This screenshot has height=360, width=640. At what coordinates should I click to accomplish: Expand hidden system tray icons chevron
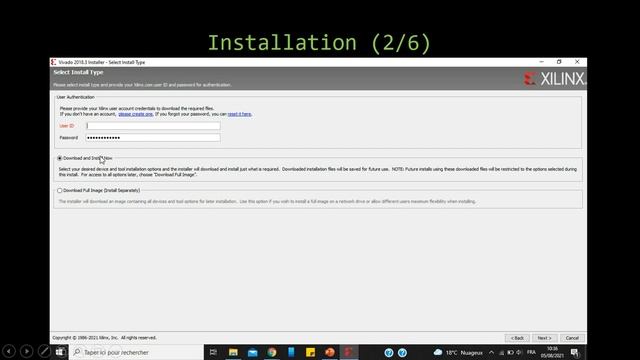[491, 352]
